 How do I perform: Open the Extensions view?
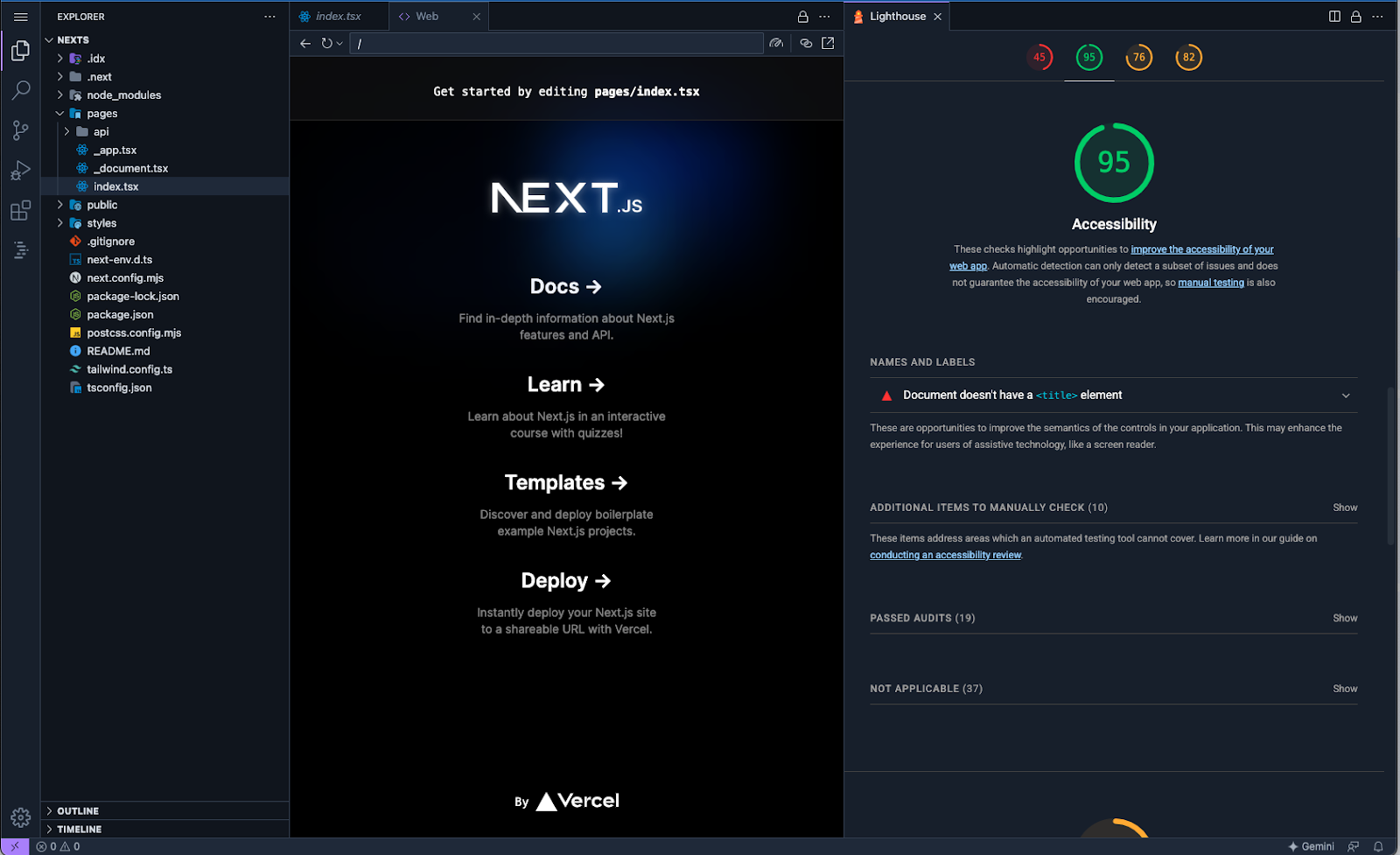point(21,210)
